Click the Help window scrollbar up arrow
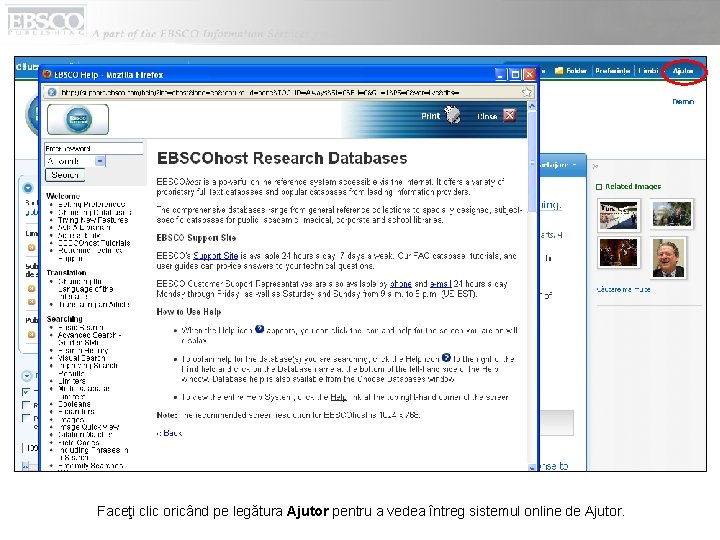 (x=532, y=106)
